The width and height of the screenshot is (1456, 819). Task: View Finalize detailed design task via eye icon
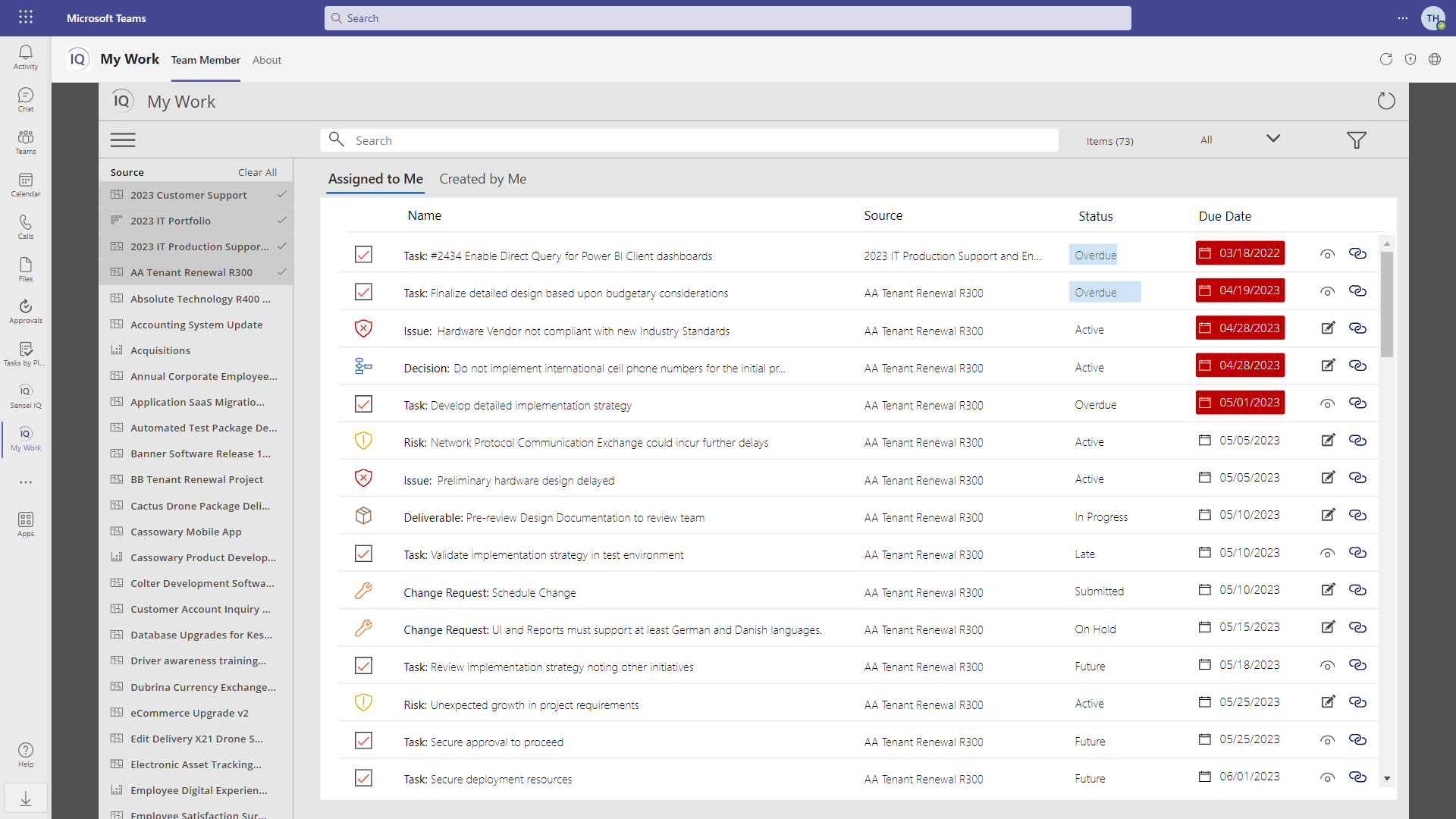(x=1327, y=292)
